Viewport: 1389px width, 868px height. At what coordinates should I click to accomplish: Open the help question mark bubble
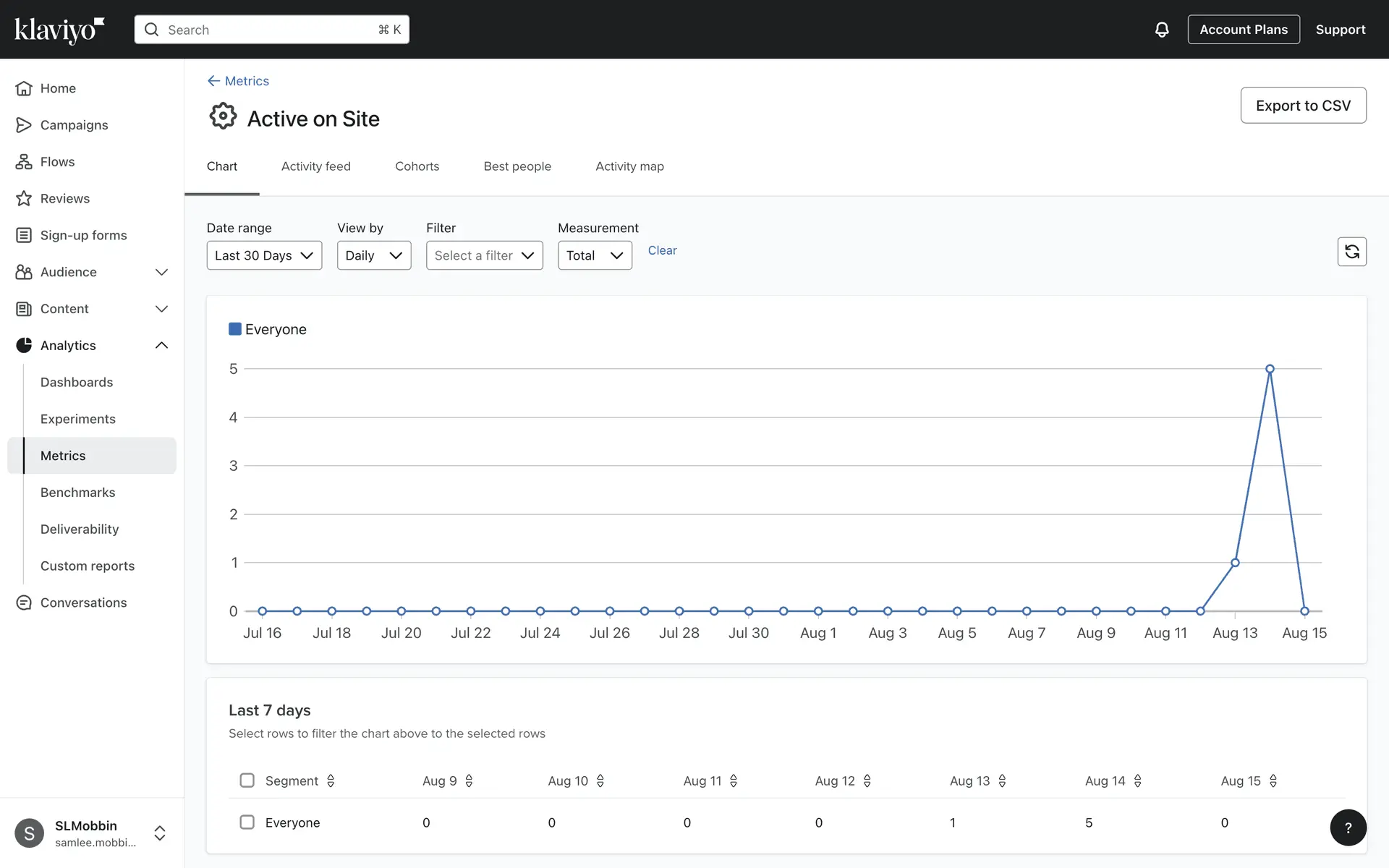coord(1348,827)
